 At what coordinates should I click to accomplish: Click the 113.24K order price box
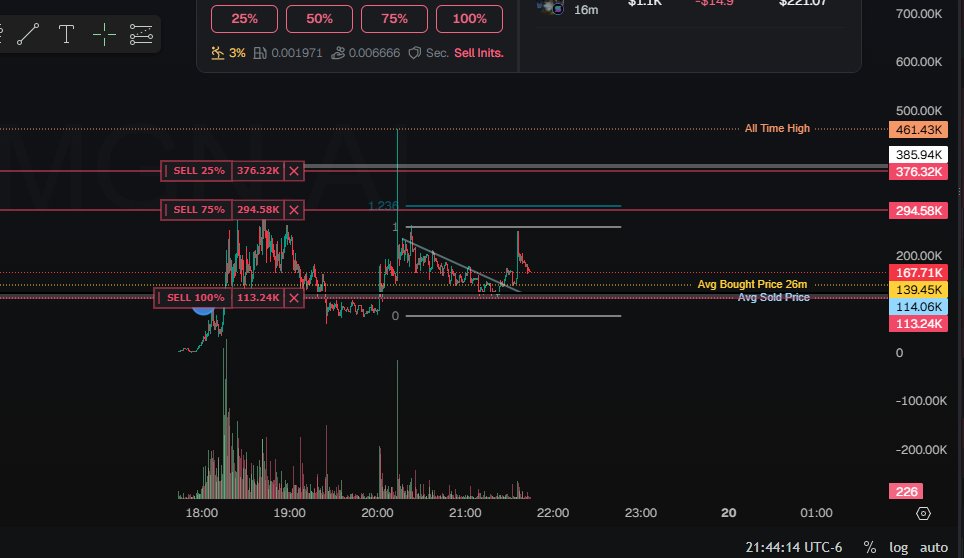(258, 297)
